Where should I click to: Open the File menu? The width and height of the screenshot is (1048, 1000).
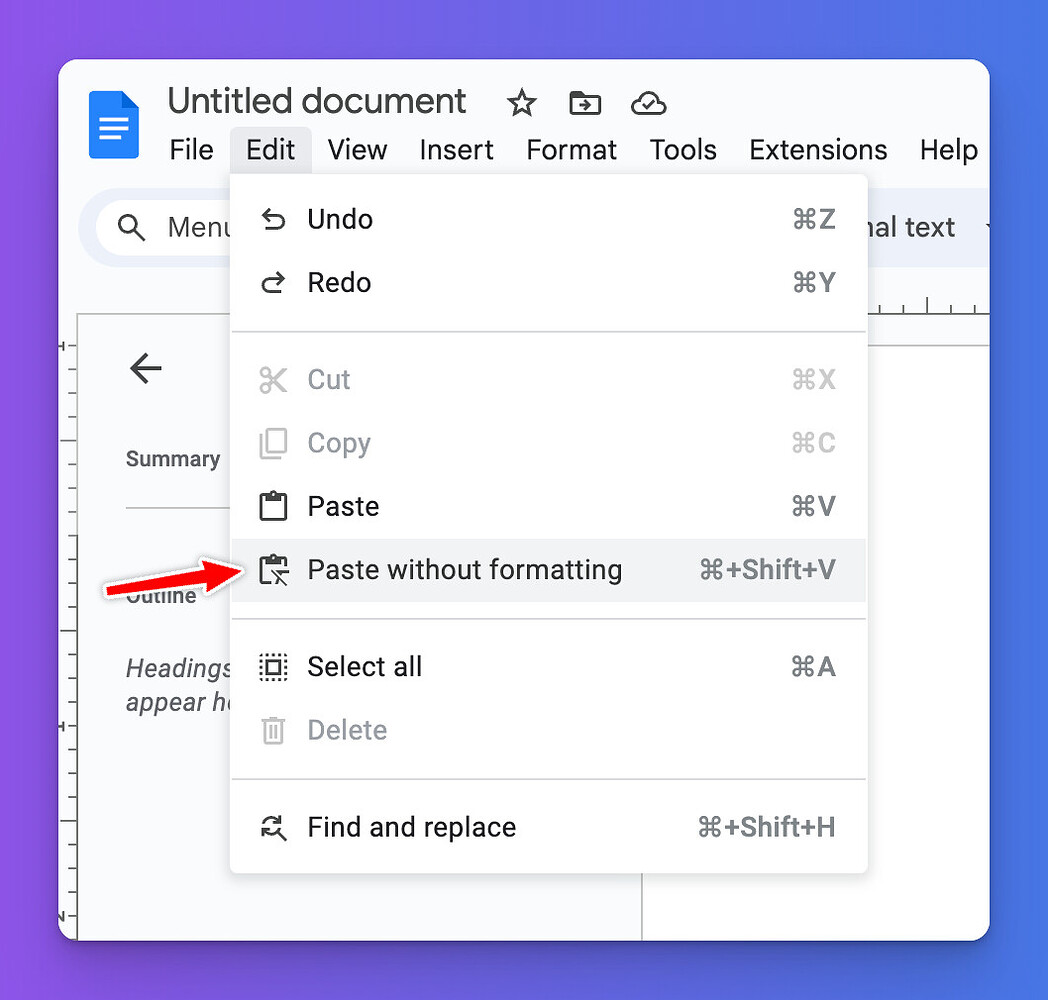pos(191,150)
